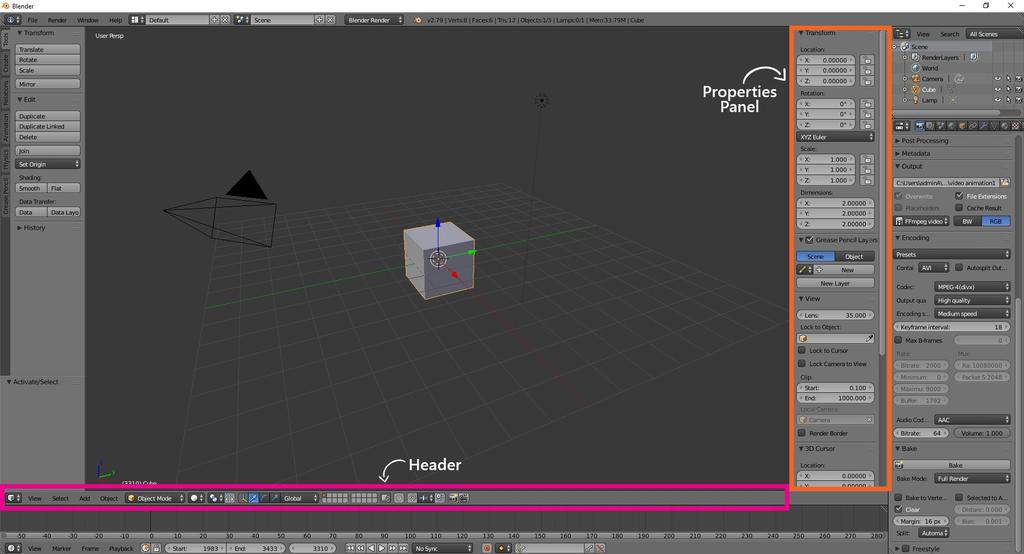Enable the Cache Result checkbox
The height and width of the screenshot is (554, 1024).
click(x=959, y=208)
